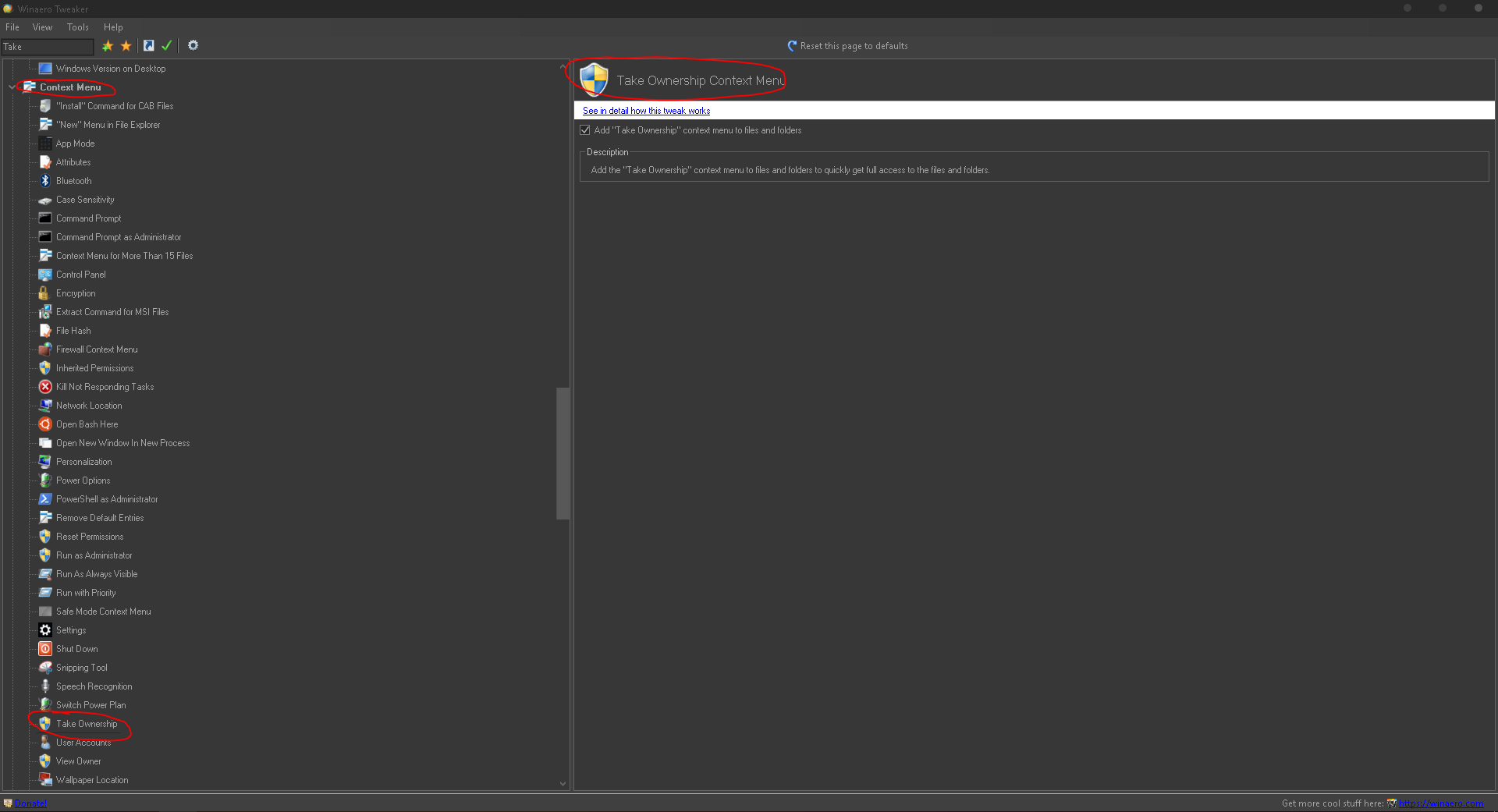Click See in detail how this tweak works
This screenshot has width=1498, height=812.
tap(645, 110)
